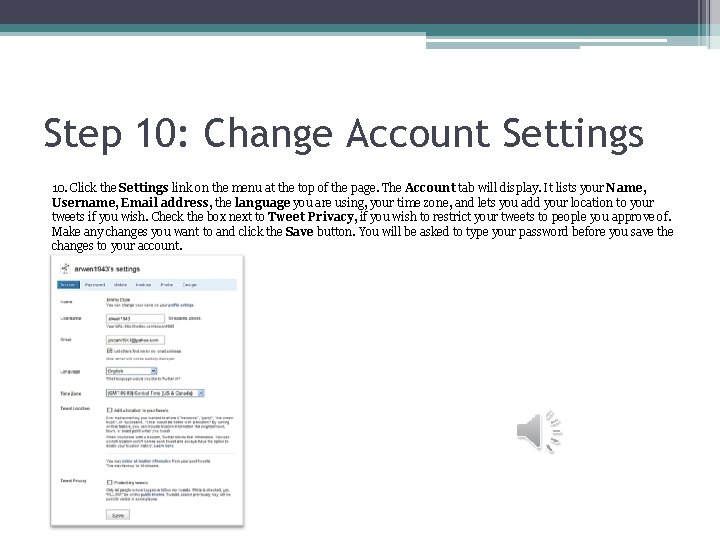Click the arwen1943 profile avatar image

pyautogui.click(x=65, y=269)
